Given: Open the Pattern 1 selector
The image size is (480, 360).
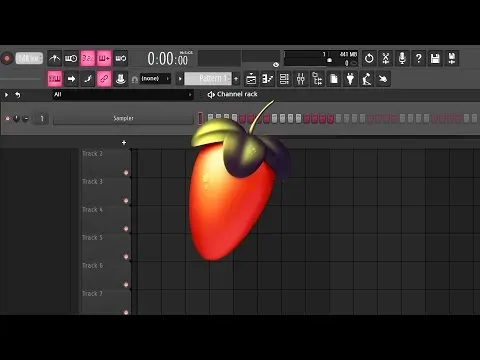Looking at the screenshot, I should (x=208, y=79).
